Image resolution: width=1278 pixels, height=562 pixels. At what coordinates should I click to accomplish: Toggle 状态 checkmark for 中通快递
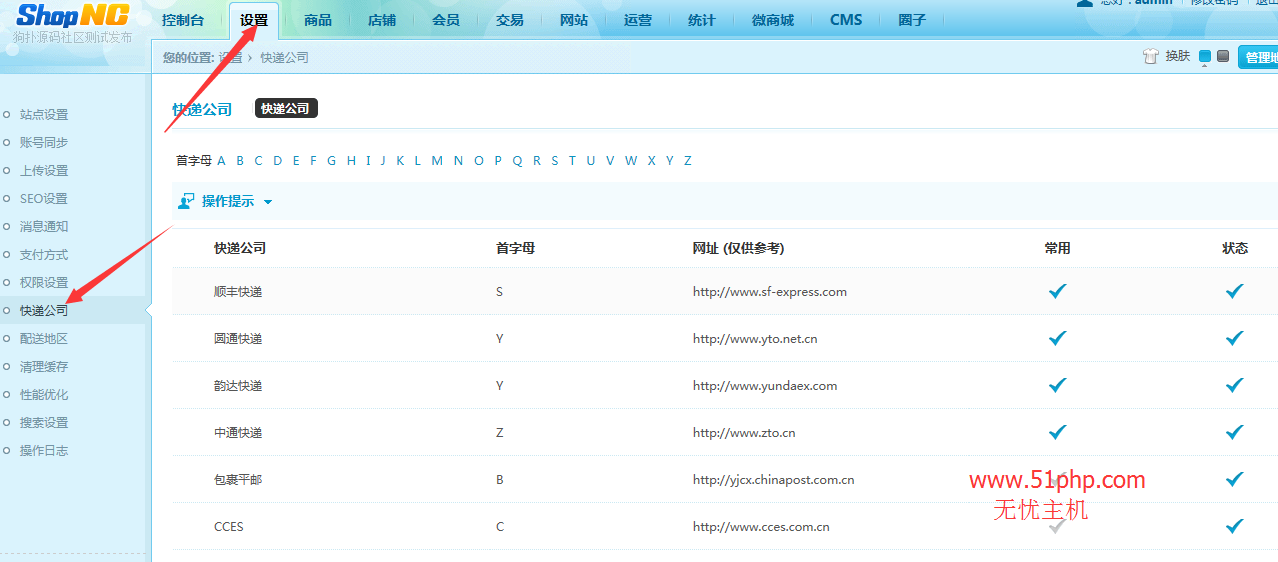click(1234, 432)
